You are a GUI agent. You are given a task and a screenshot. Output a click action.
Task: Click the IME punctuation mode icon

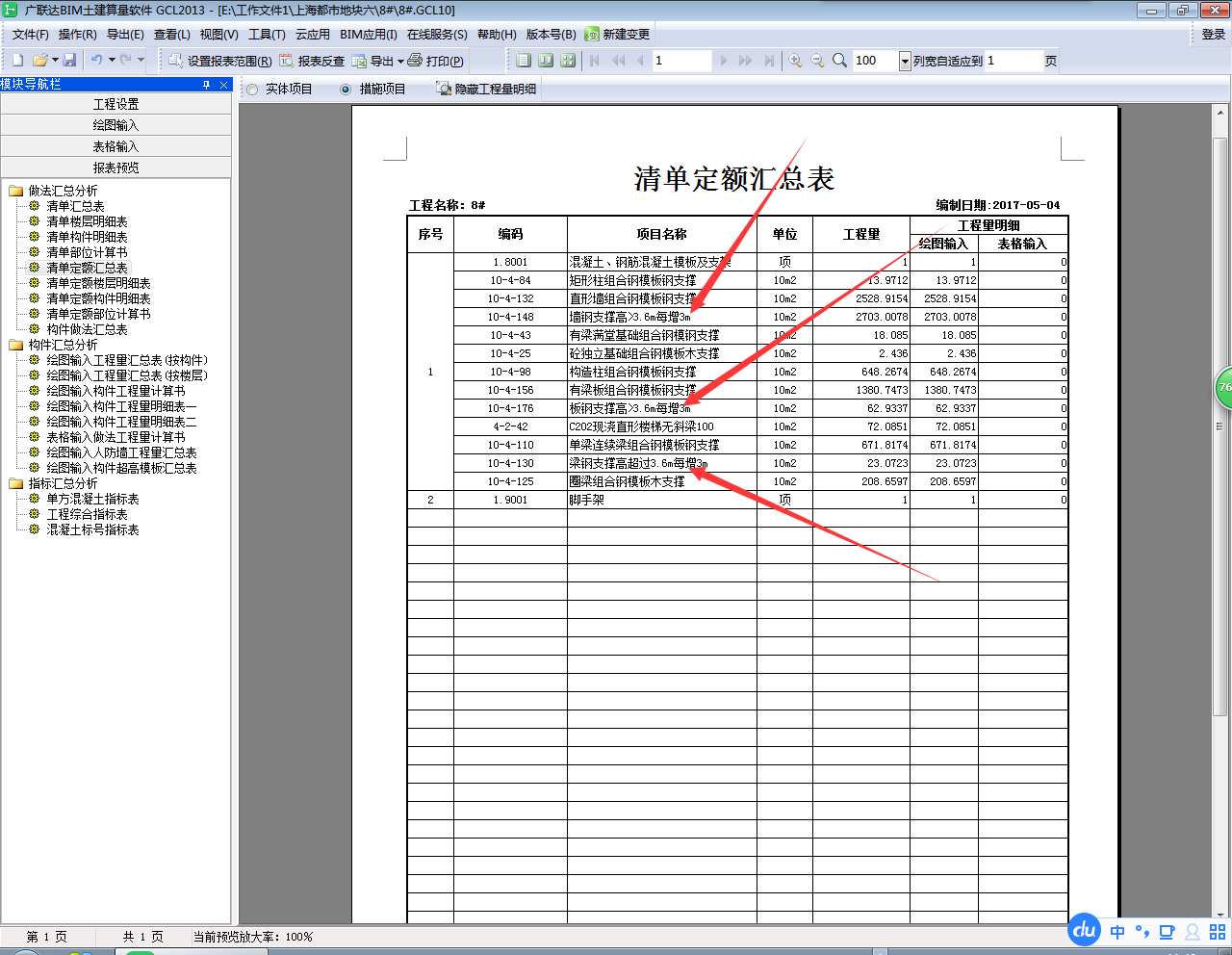[x=1142, y=931]
